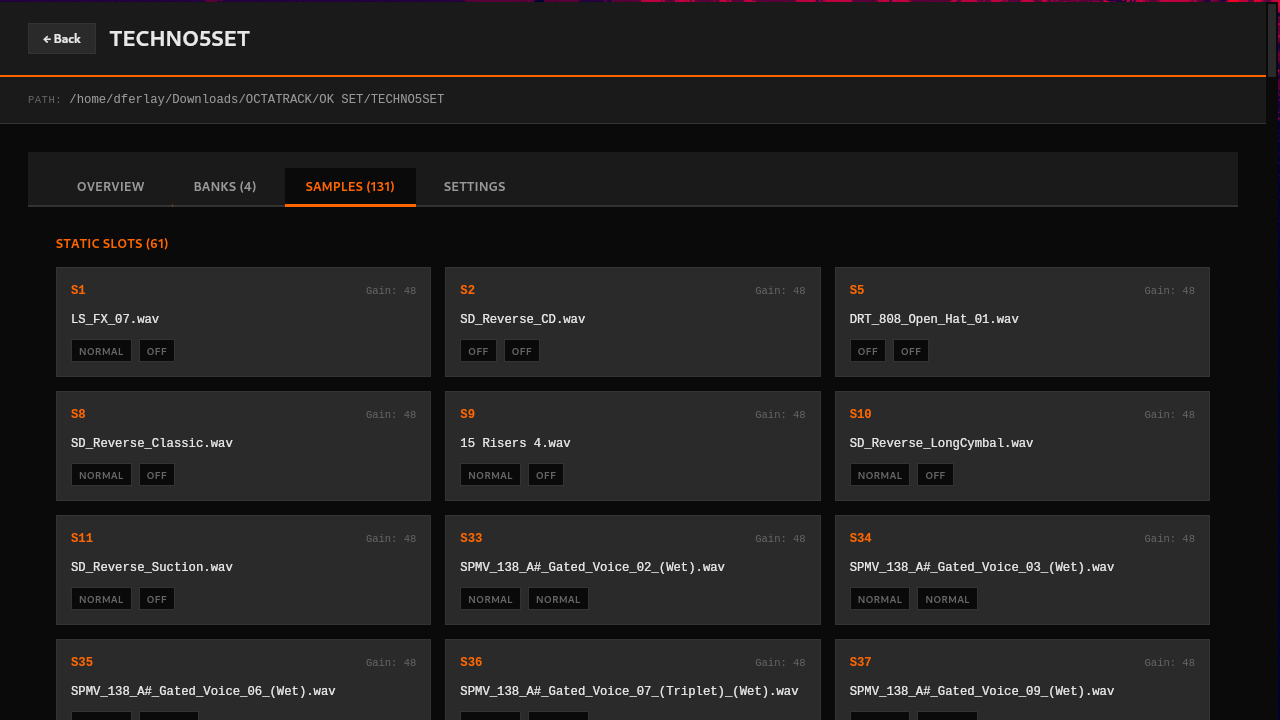The image size is (1280, 720).
Task: Click first OFF badge on slot S5
Action: click(867, 351)
